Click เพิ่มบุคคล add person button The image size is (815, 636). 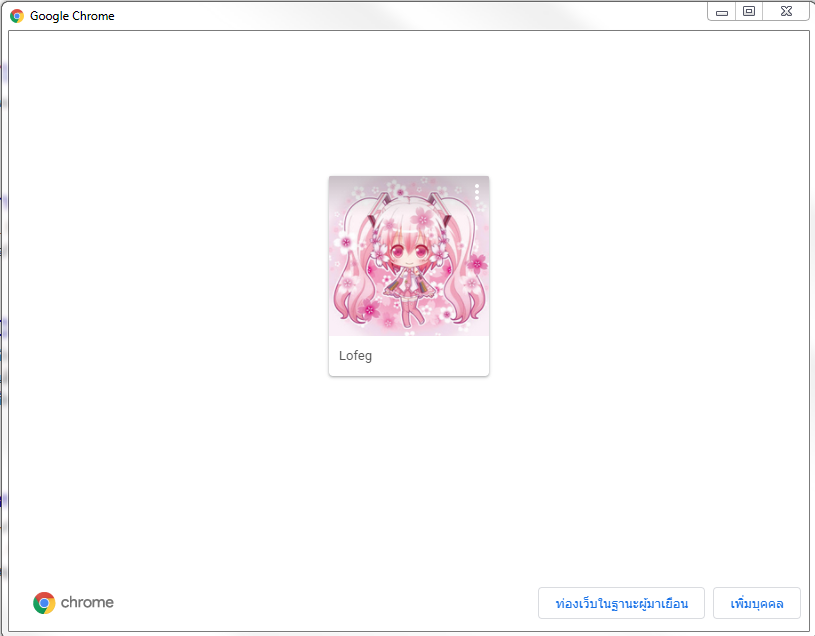pos(756,603)
